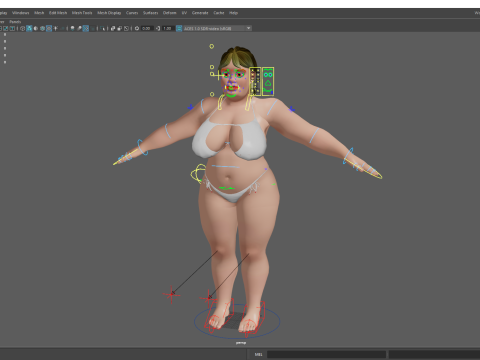Open the ACES view transform dropdown
The width and height of the screenshot is (480, 360).
tap(217, 28)
